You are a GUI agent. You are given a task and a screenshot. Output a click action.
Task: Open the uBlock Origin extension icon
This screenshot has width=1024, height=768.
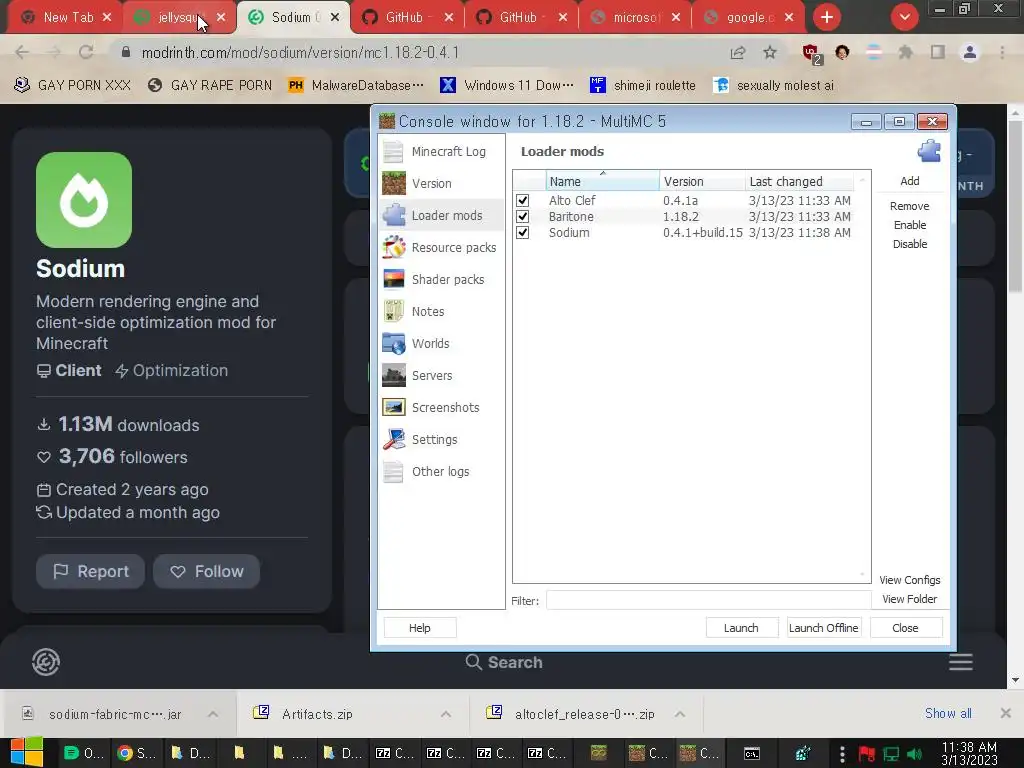(811, 54)
